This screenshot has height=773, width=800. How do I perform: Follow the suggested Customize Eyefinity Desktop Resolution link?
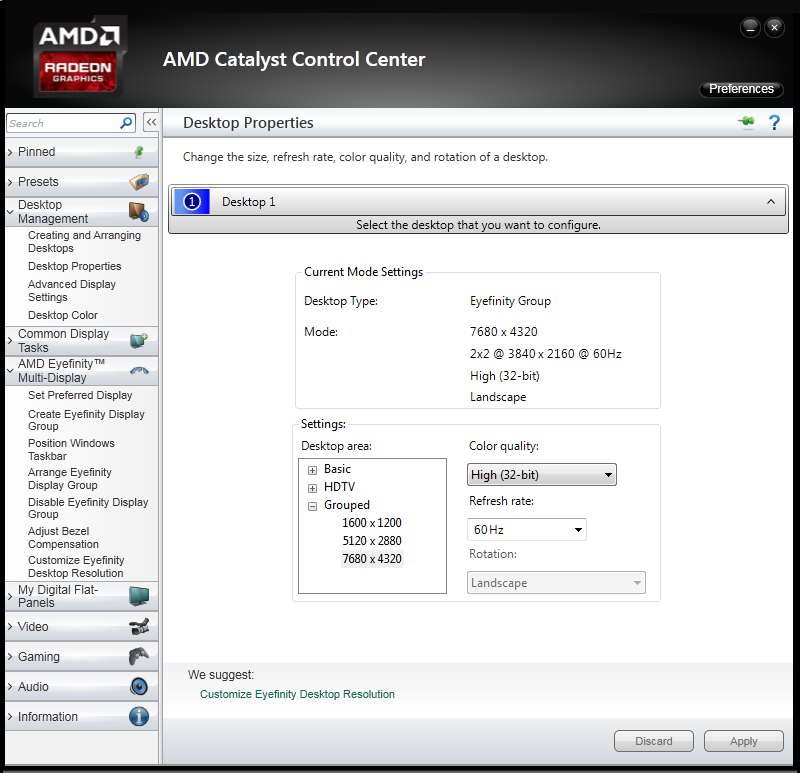[297, 694]
